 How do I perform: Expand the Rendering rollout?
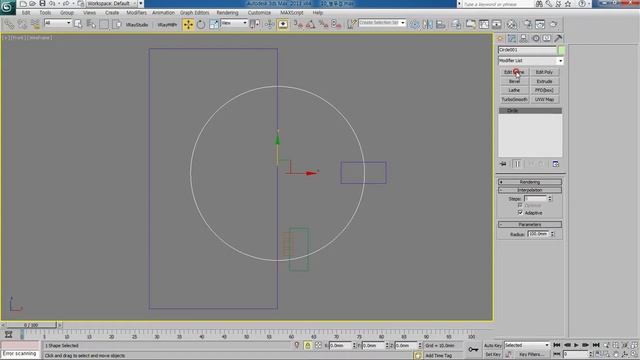click(x=530, y=182)
